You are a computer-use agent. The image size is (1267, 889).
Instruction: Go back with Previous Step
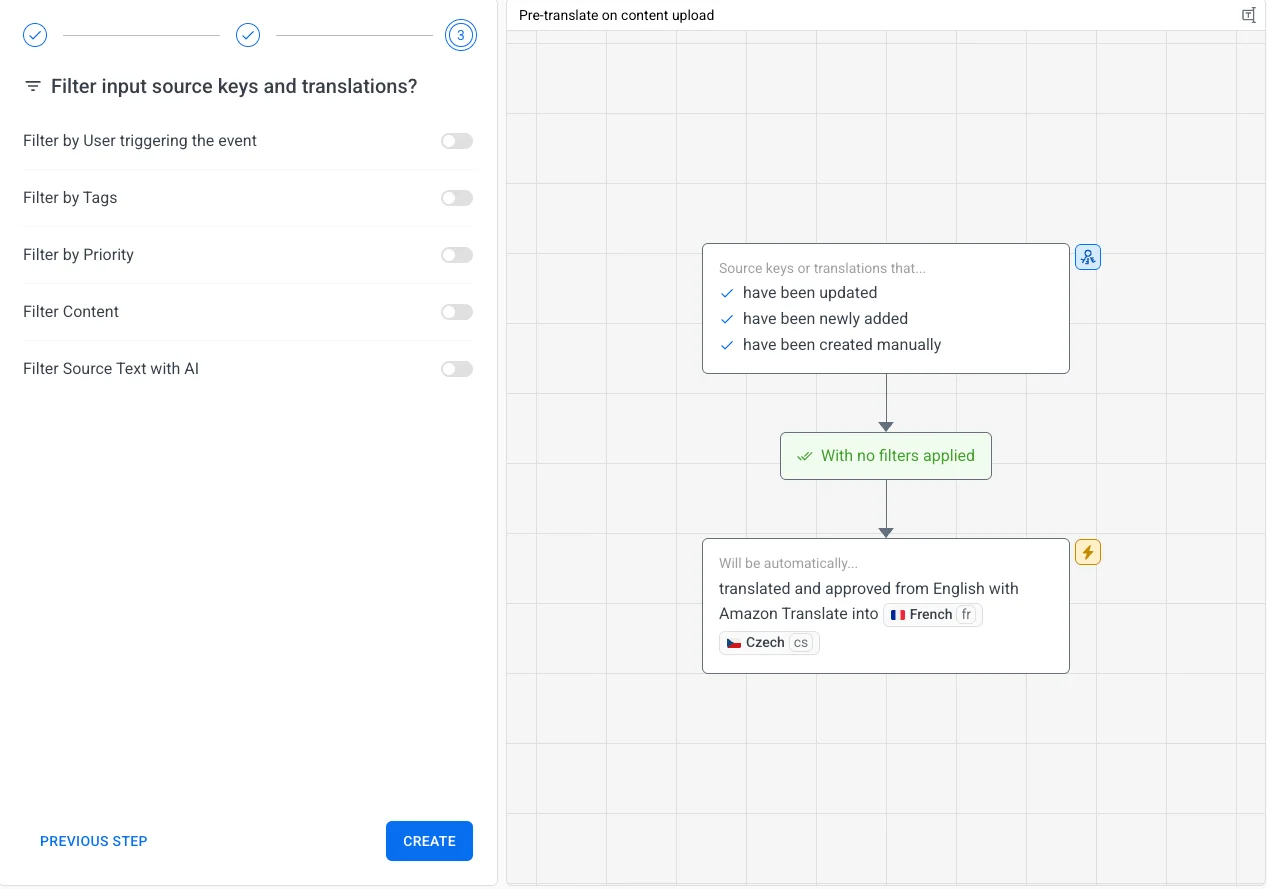coord(94,841)
